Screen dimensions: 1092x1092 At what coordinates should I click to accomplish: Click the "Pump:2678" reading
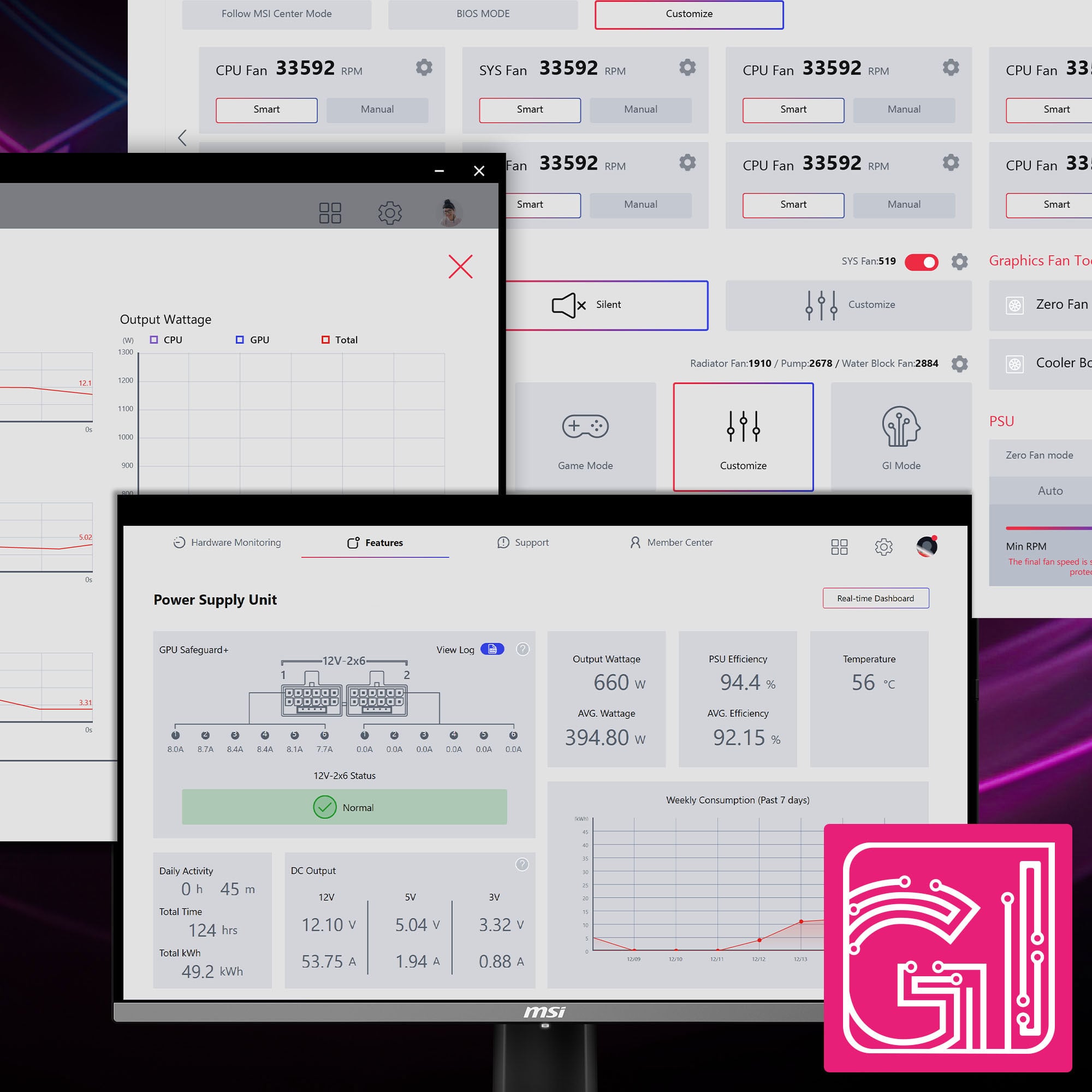806,364
